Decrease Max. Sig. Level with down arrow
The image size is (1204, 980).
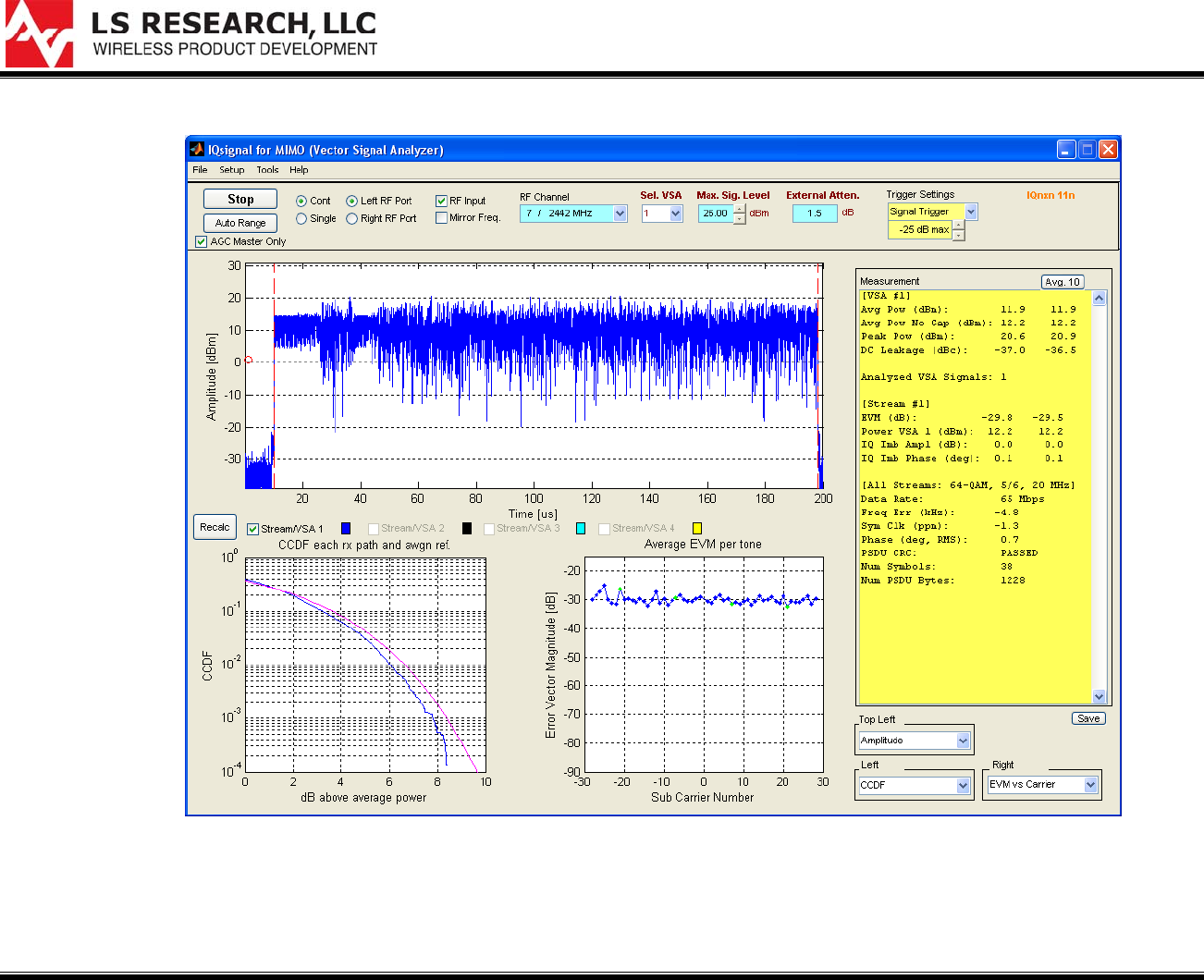740,219
